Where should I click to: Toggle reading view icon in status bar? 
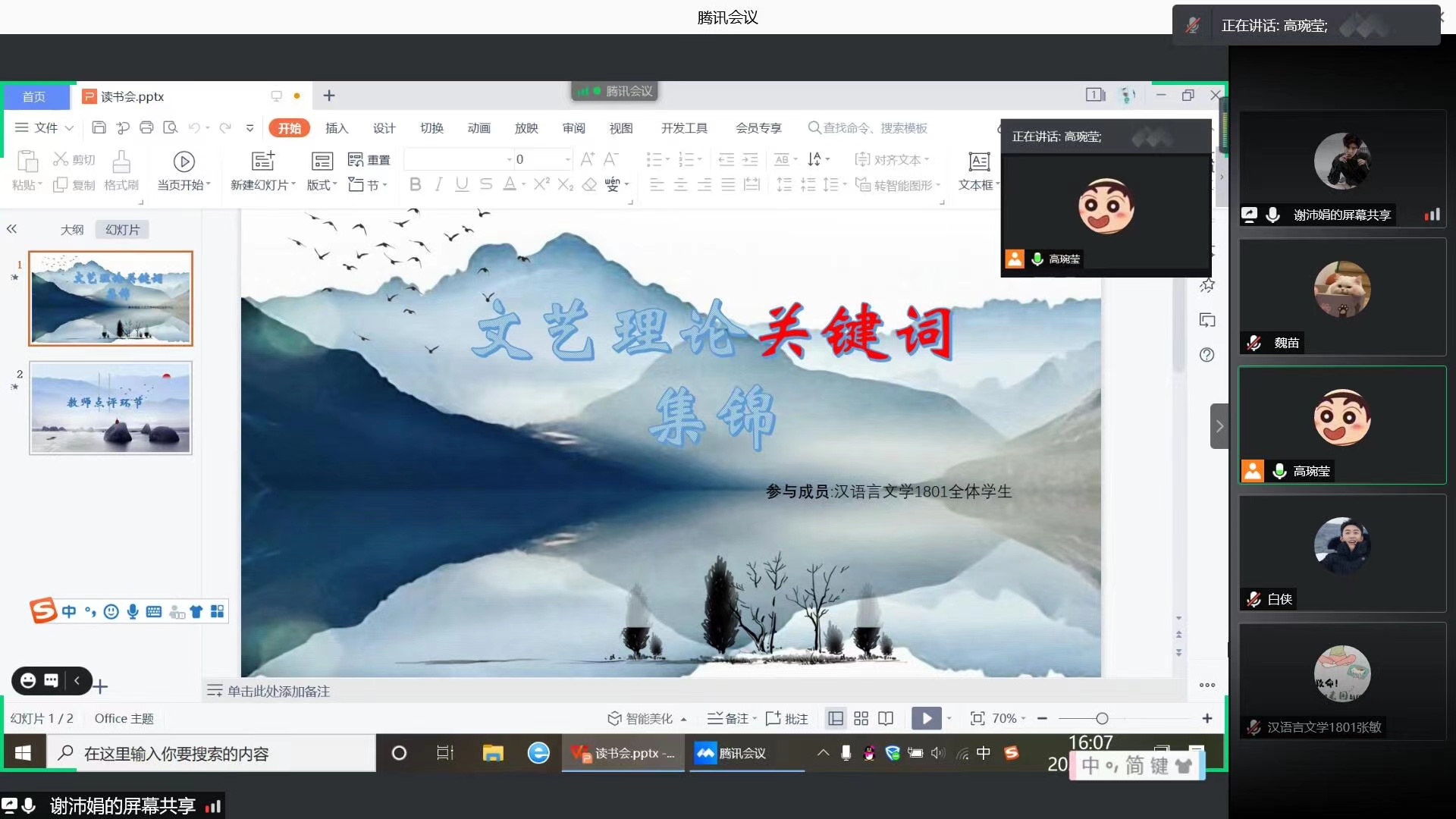pos(886,718)
